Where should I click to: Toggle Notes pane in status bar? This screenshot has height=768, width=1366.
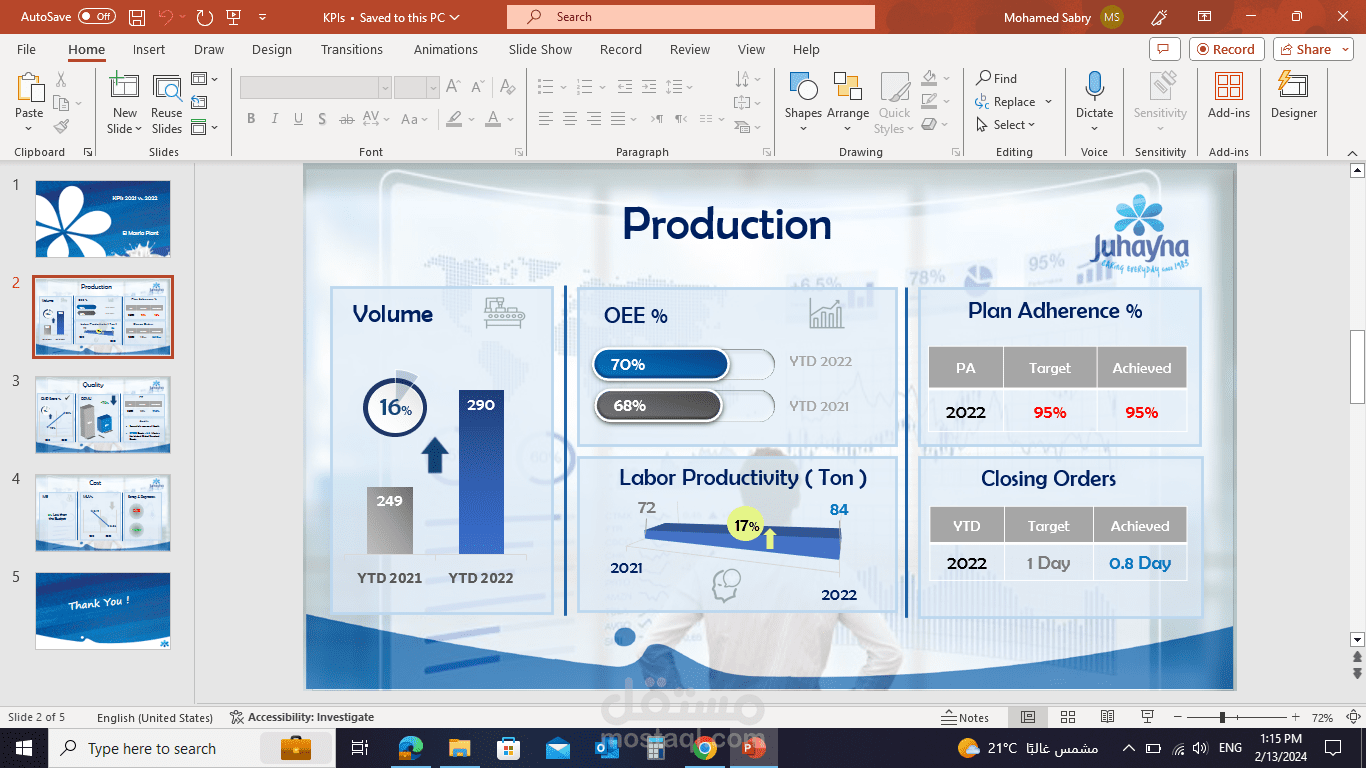pos(965,717)
